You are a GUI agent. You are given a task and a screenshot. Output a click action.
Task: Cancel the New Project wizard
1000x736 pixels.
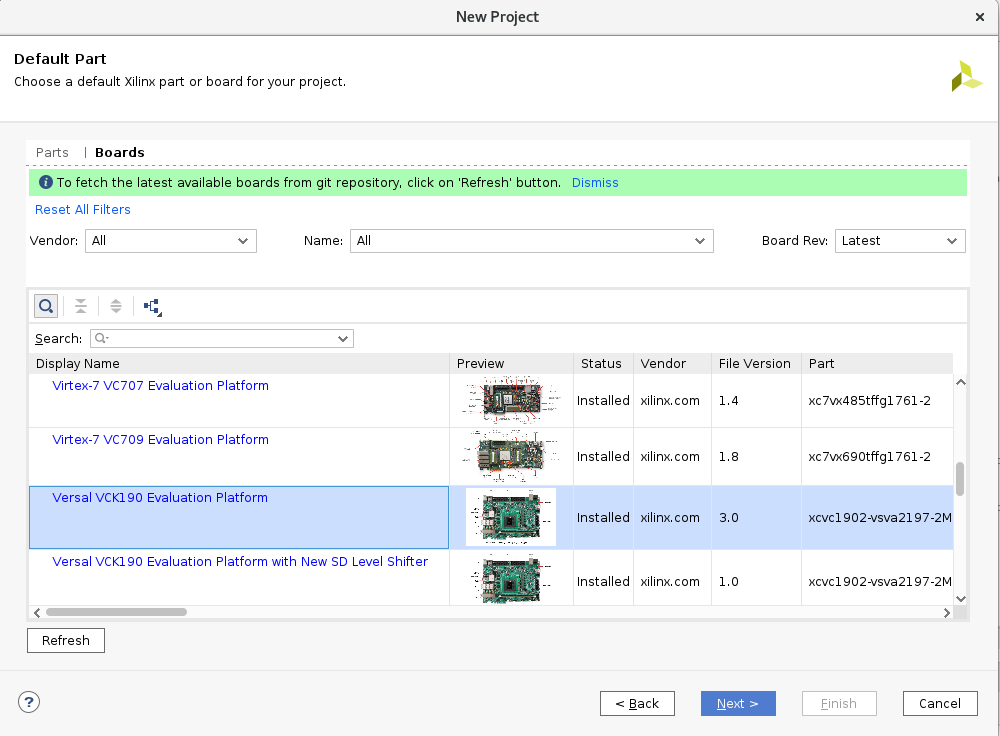[x=940, y=703]
